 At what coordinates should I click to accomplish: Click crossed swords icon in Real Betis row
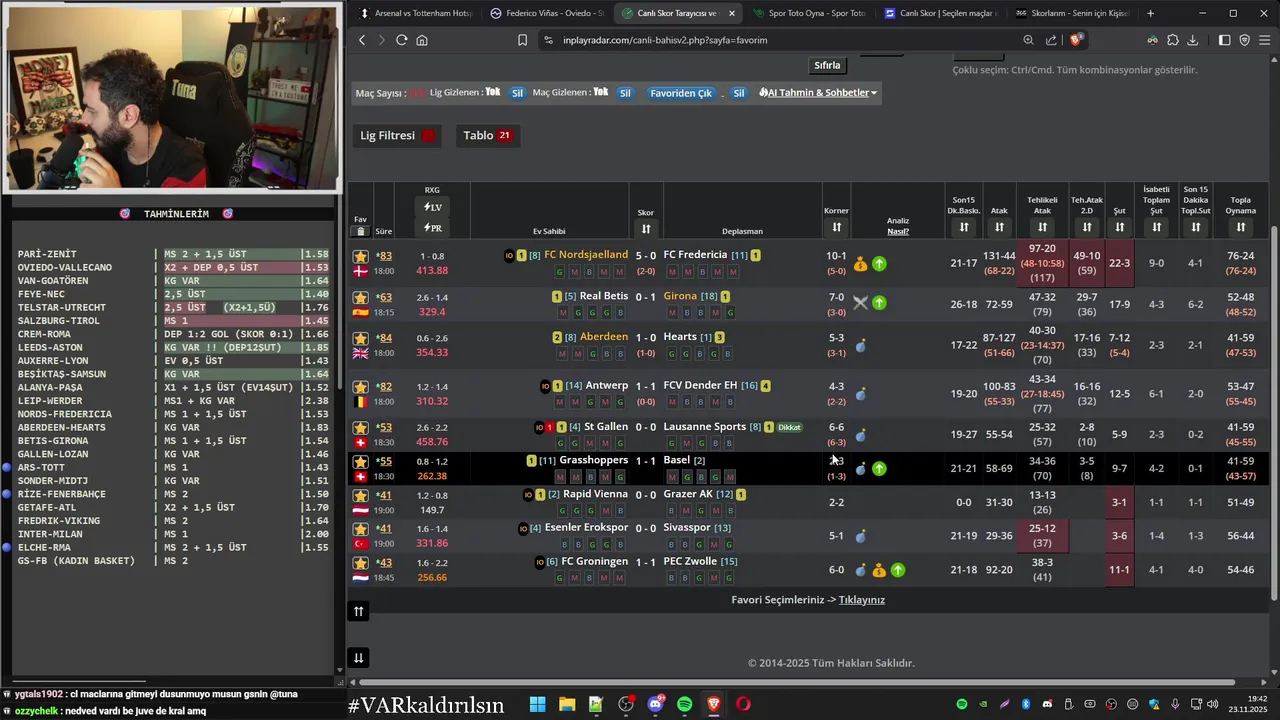click(860, 302)
